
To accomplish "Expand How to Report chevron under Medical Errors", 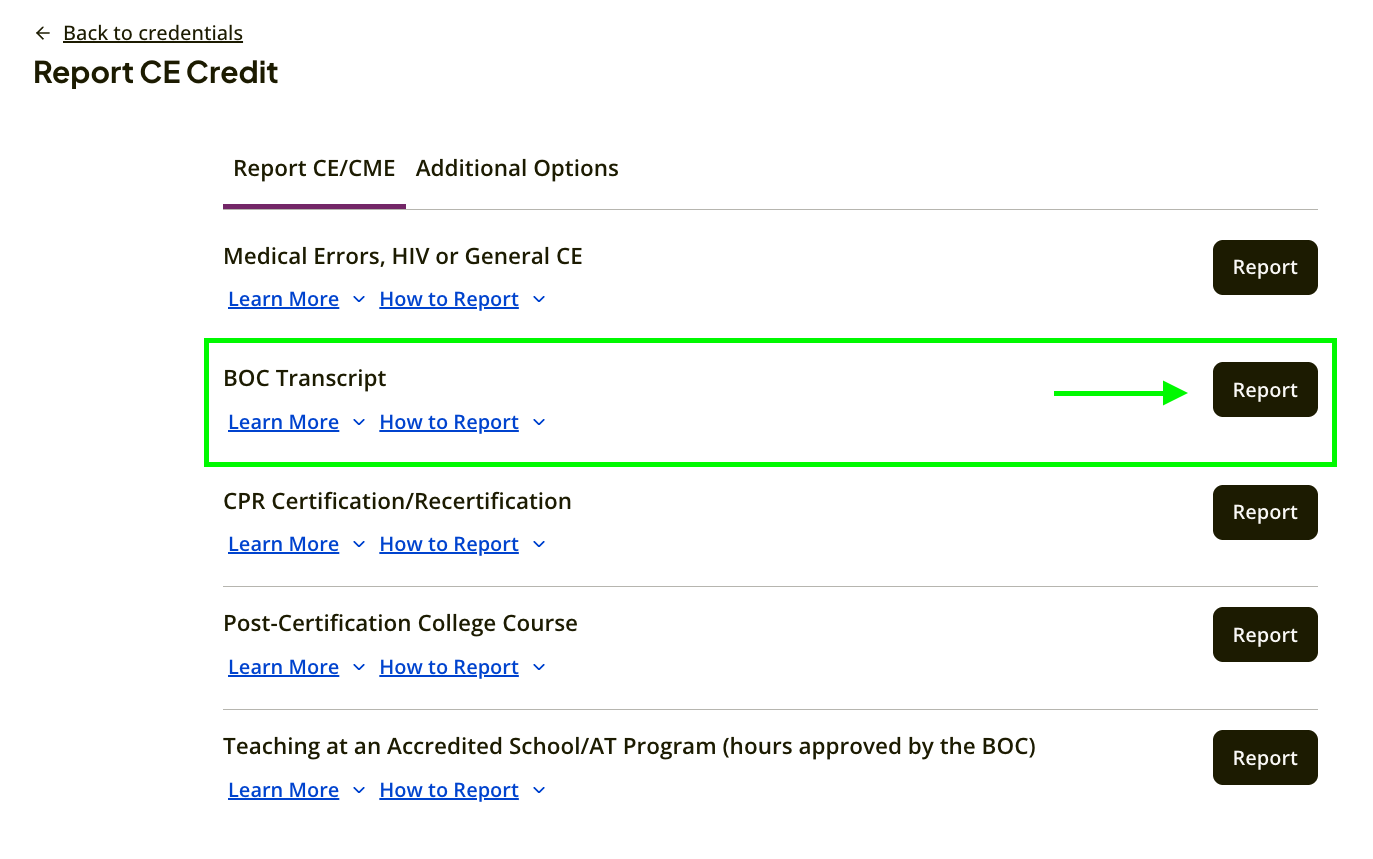I will pos(539,300).
